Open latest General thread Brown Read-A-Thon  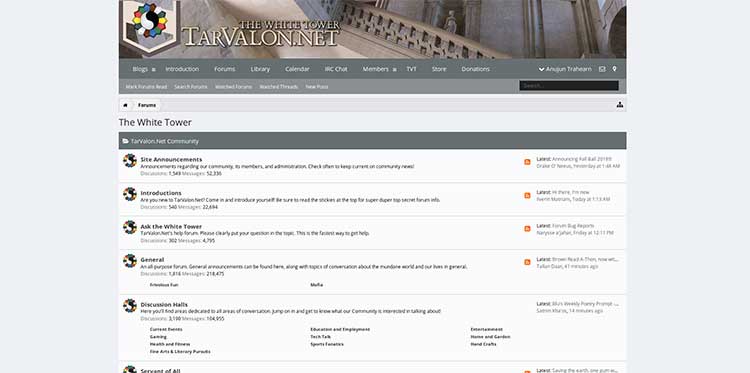(x=585, y=259)
